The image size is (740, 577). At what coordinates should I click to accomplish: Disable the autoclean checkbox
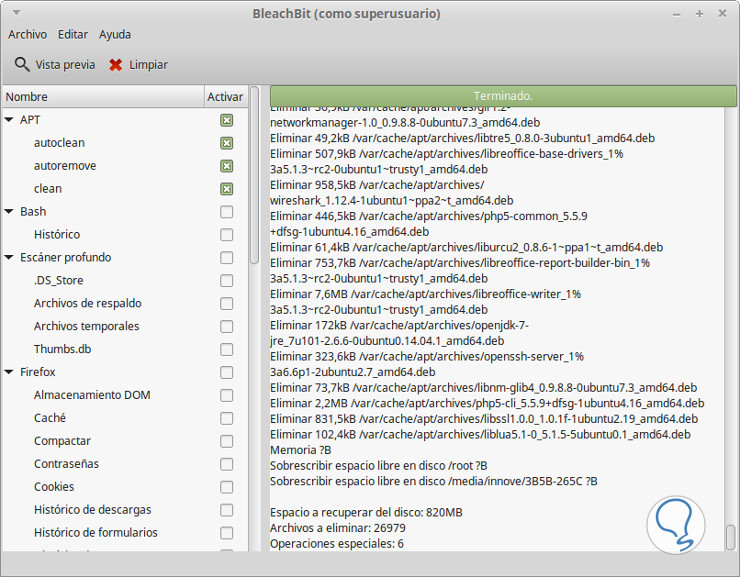pyautogui.click(x=227, y=143)
